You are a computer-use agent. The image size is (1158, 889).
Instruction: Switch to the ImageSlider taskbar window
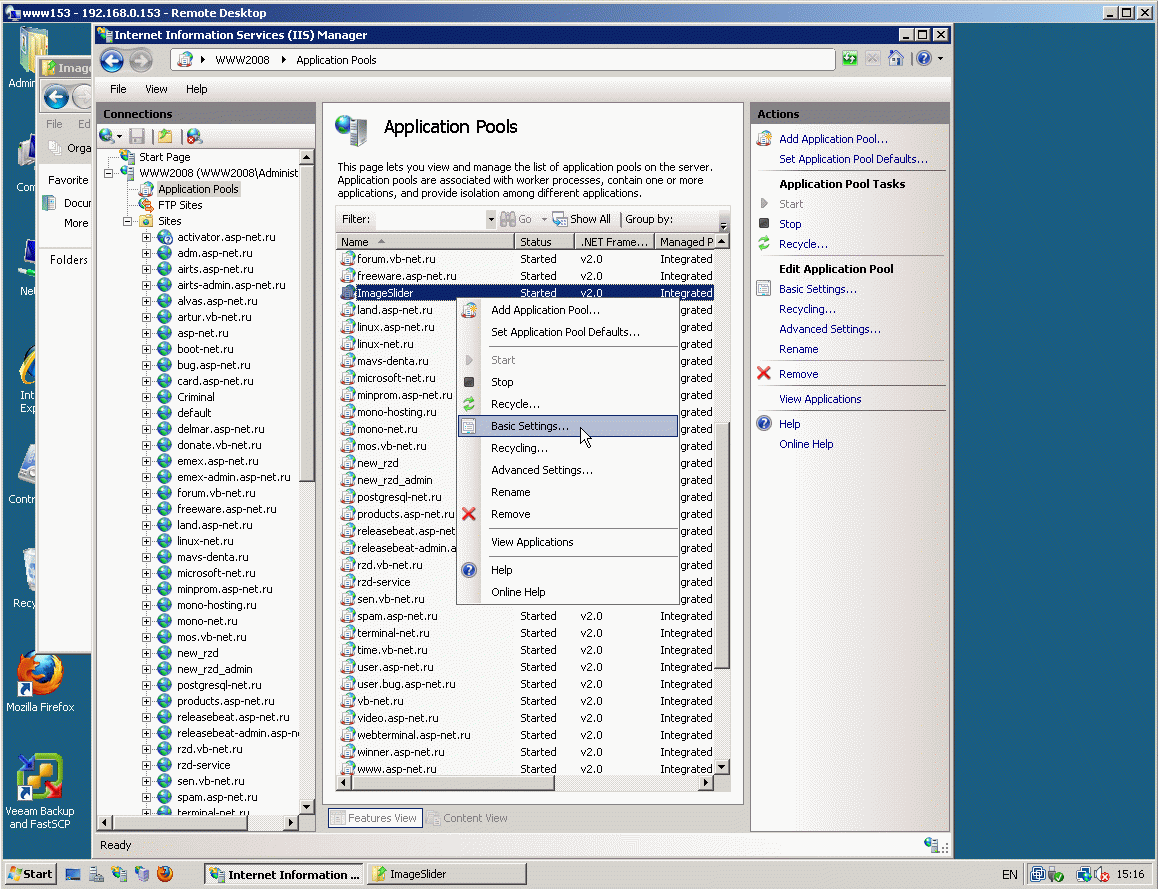(x=448, y=874)
